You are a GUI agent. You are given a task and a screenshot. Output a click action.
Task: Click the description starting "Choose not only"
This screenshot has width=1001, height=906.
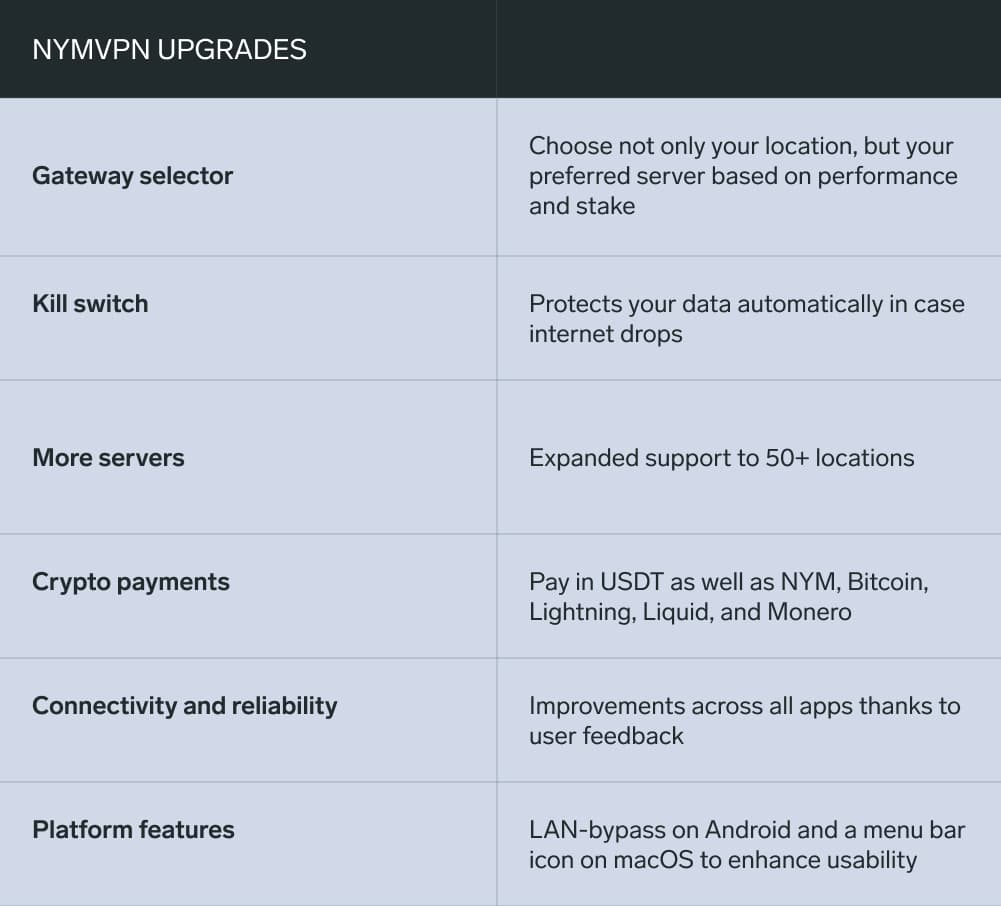coord(742,176)
